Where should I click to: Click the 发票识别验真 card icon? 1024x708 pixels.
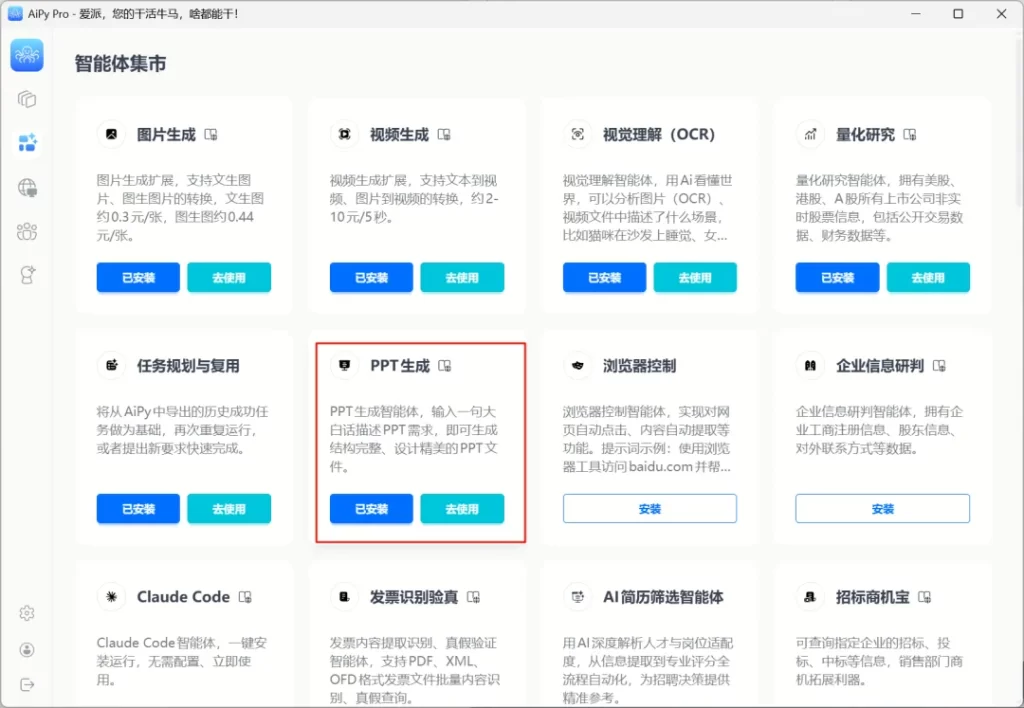pyautogui.click(x=344, y=597)
